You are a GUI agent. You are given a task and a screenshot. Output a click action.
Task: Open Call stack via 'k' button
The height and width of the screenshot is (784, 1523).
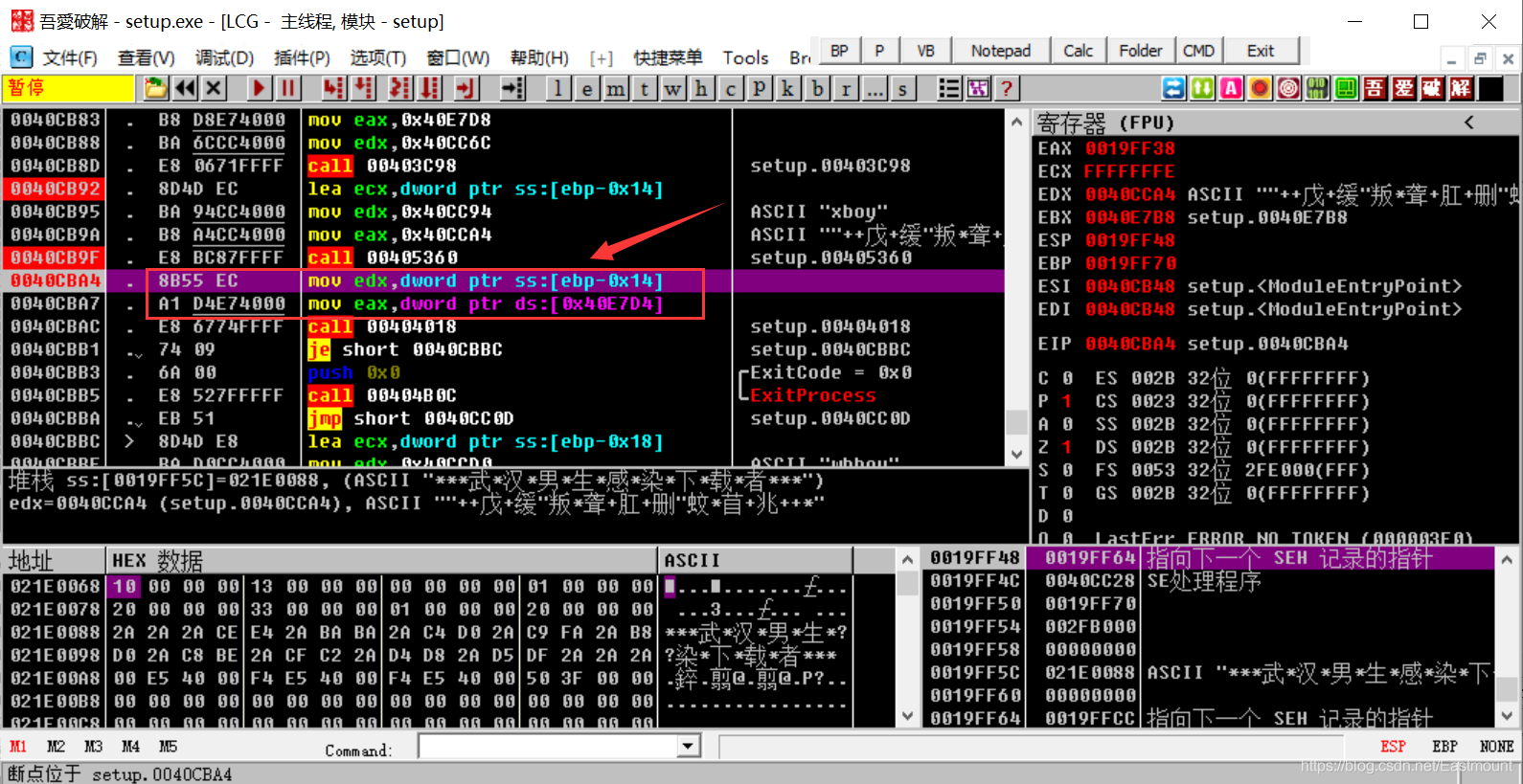788,89
